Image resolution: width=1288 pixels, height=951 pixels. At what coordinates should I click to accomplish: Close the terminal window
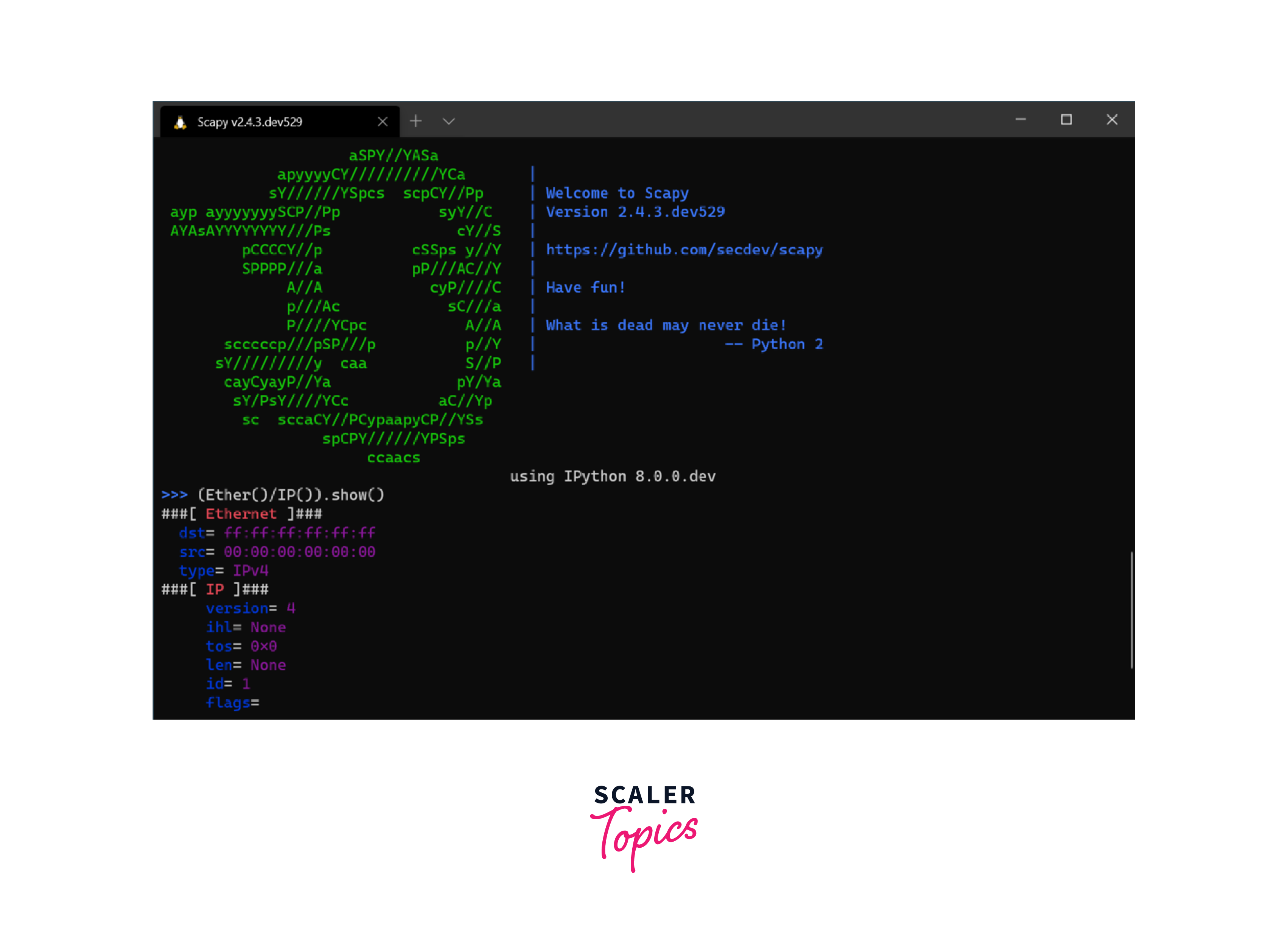point(1112,120)
